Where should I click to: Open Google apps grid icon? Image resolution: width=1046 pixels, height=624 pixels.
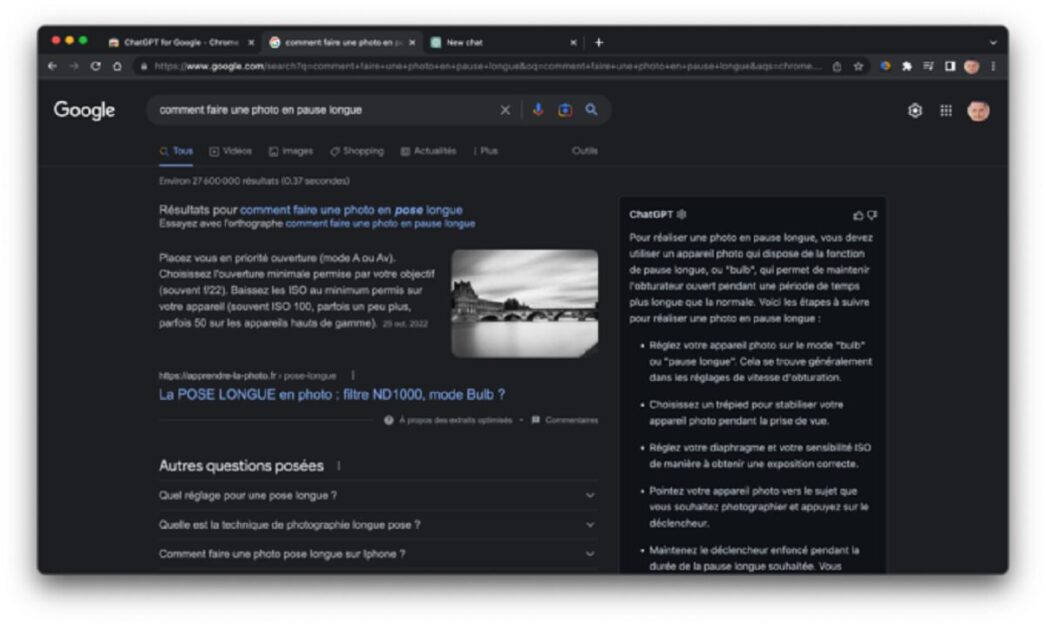pos(945,111)
